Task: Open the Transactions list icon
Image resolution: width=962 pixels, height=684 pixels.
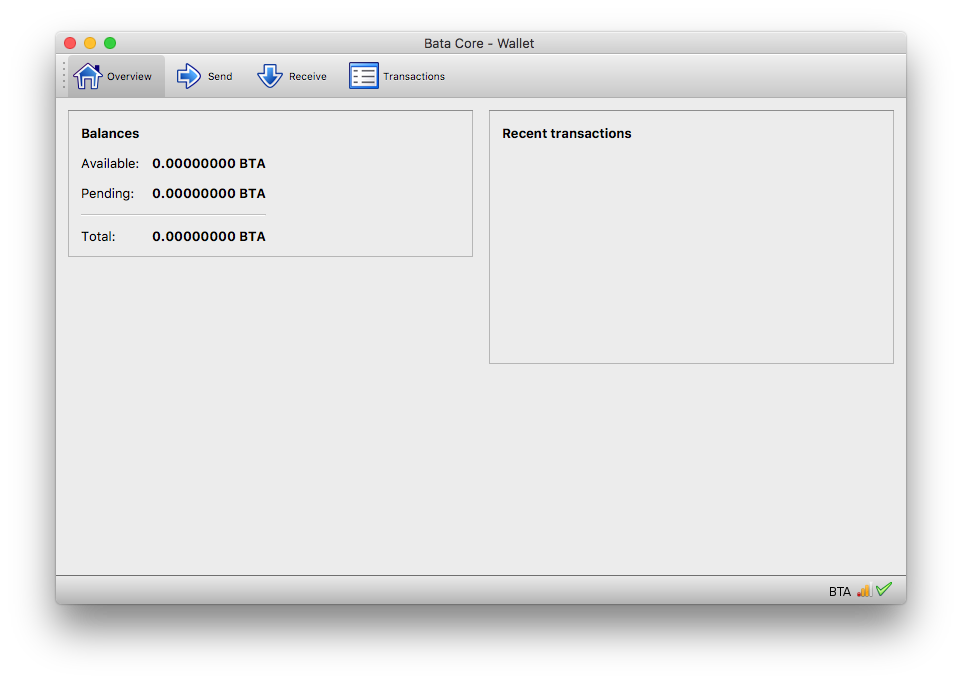Action: point(364,76)
